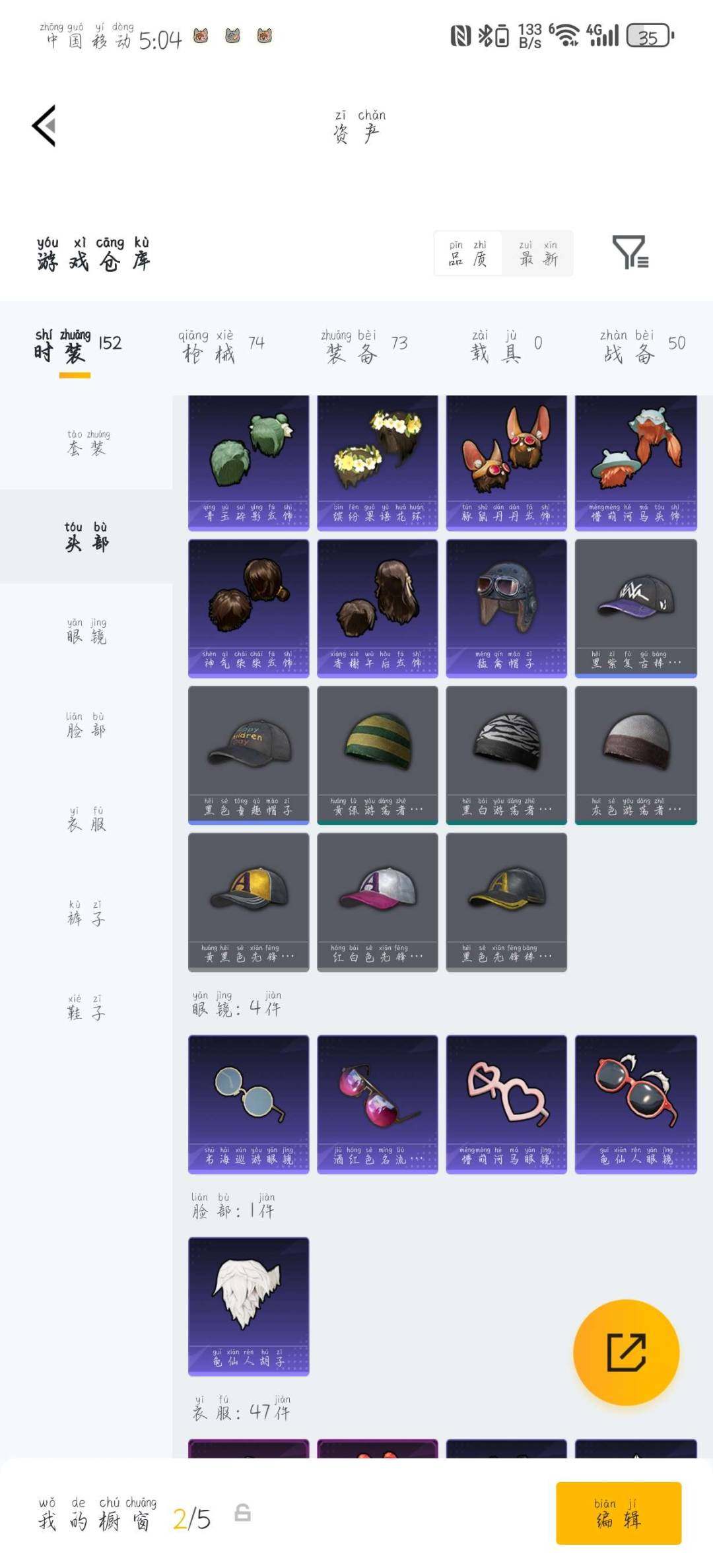Choose 鞋子 shoes category in sidebar

coord(86,1007)
